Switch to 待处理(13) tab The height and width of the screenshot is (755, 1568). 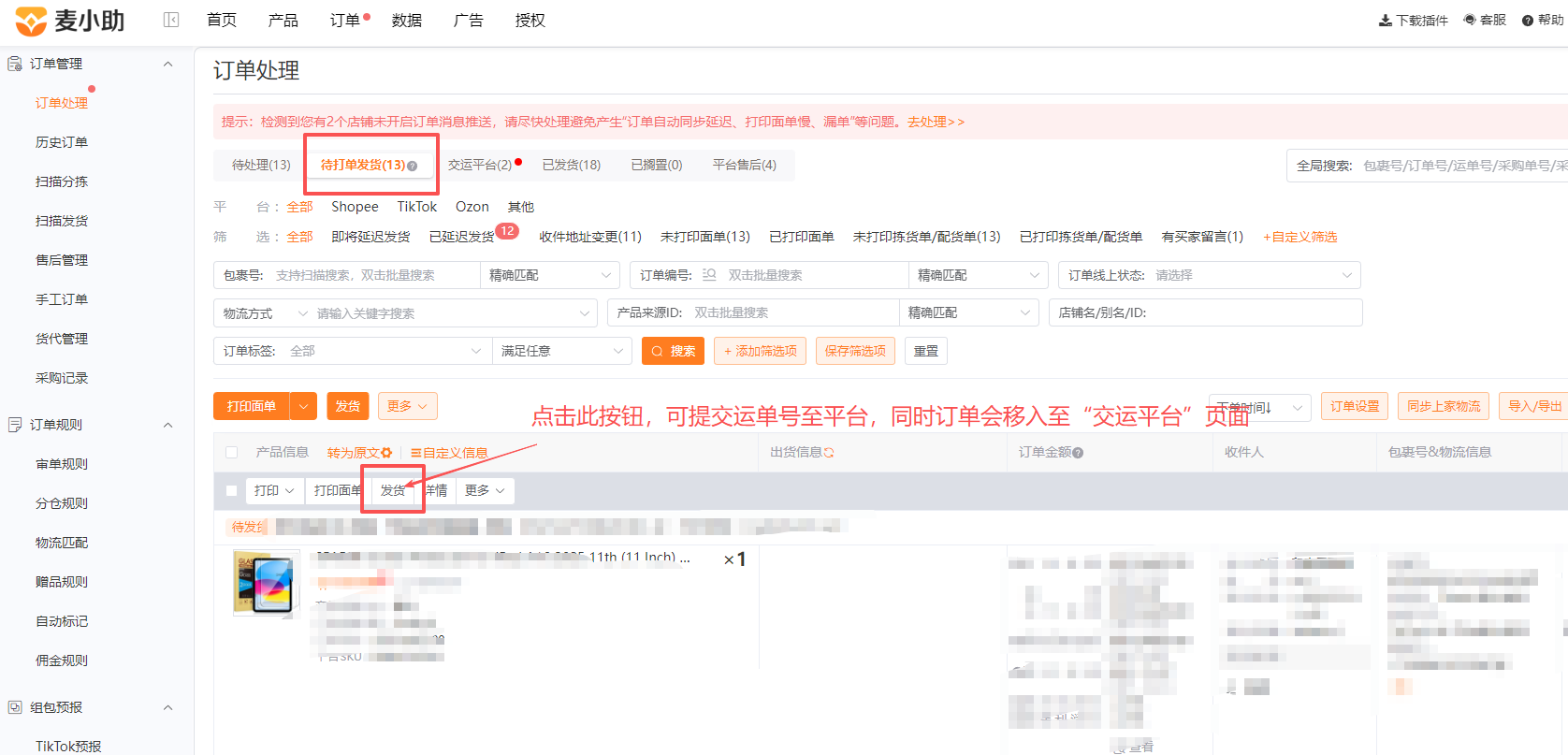click(261, 165)
